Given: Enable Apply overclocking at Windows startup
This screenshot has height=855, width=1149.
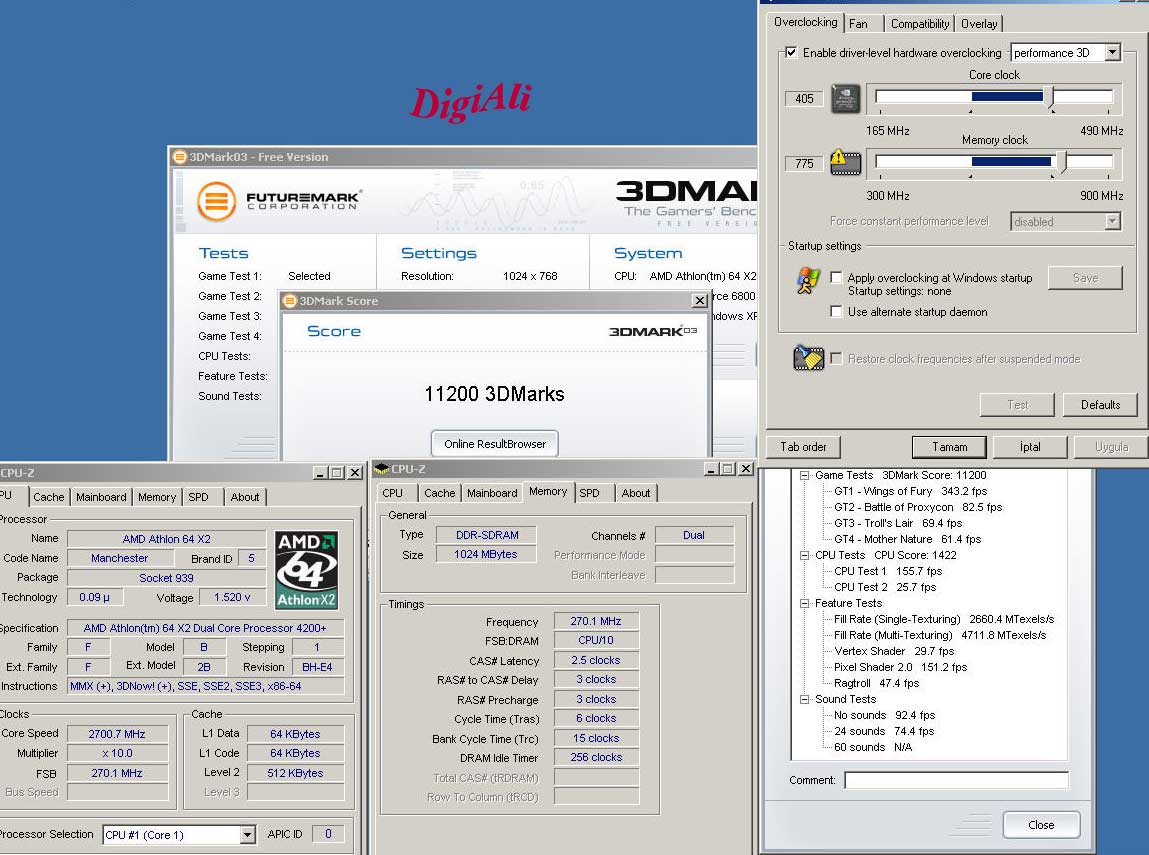Looking at the screenshot, I should pos(836,277).
